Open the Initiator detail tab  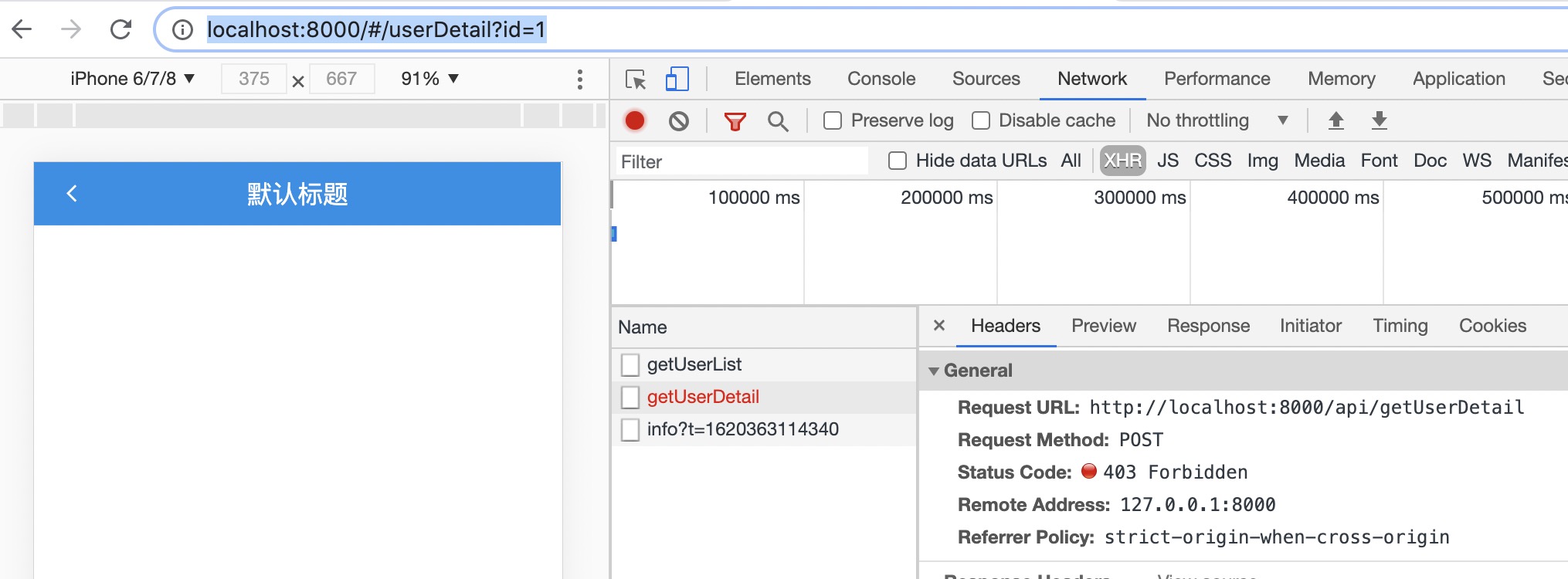coord(1311,326)
